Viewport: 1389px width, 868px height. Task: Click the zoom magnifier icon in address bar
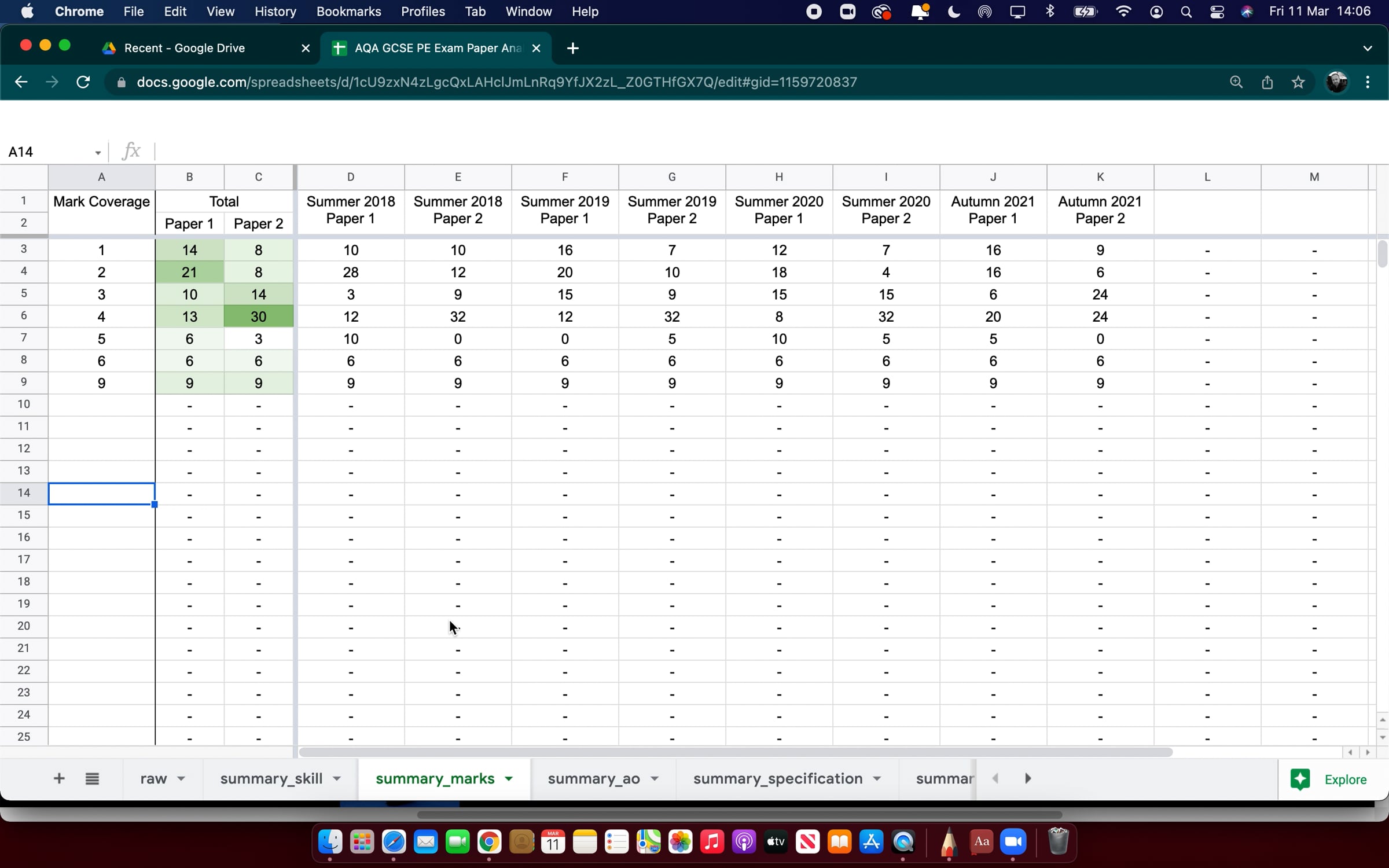[1236, 82]
